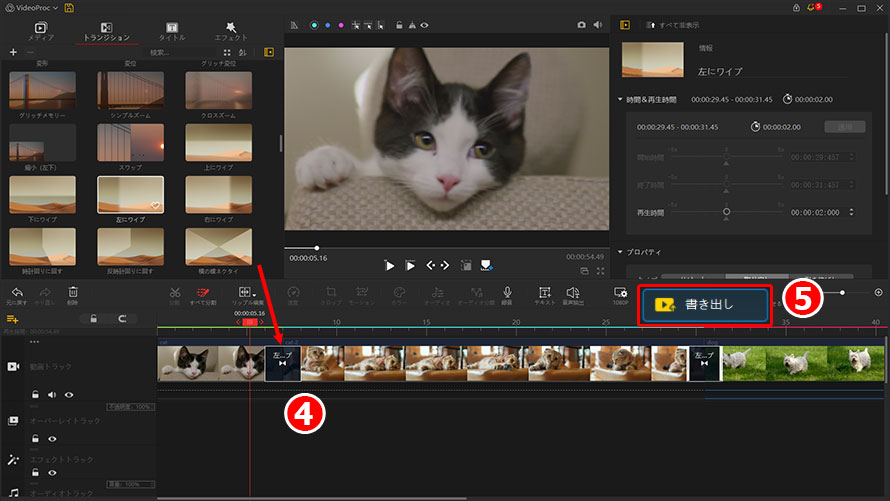
Task: Click the favorite heart on 左にワイプ
Action: 155,206
